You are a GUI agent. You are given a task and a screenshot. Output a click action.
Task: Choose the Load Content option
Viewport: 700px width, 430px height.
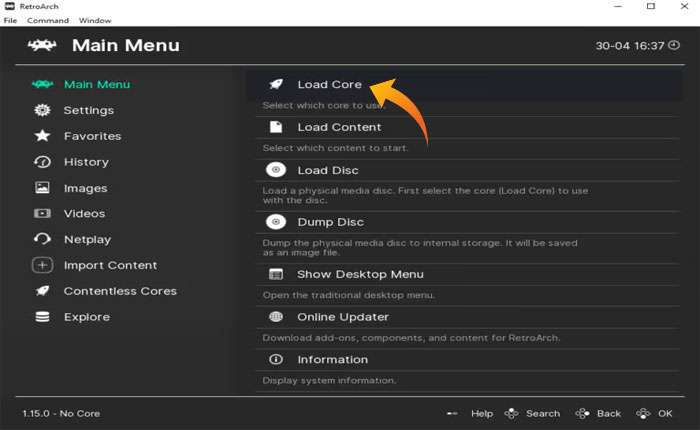point(339,128)
